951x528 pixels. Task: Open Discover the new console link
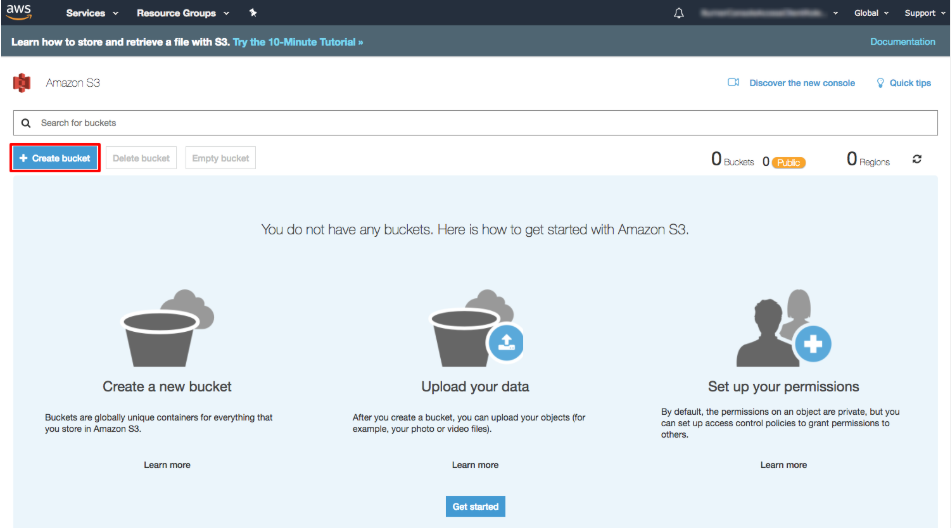(802, 83)
